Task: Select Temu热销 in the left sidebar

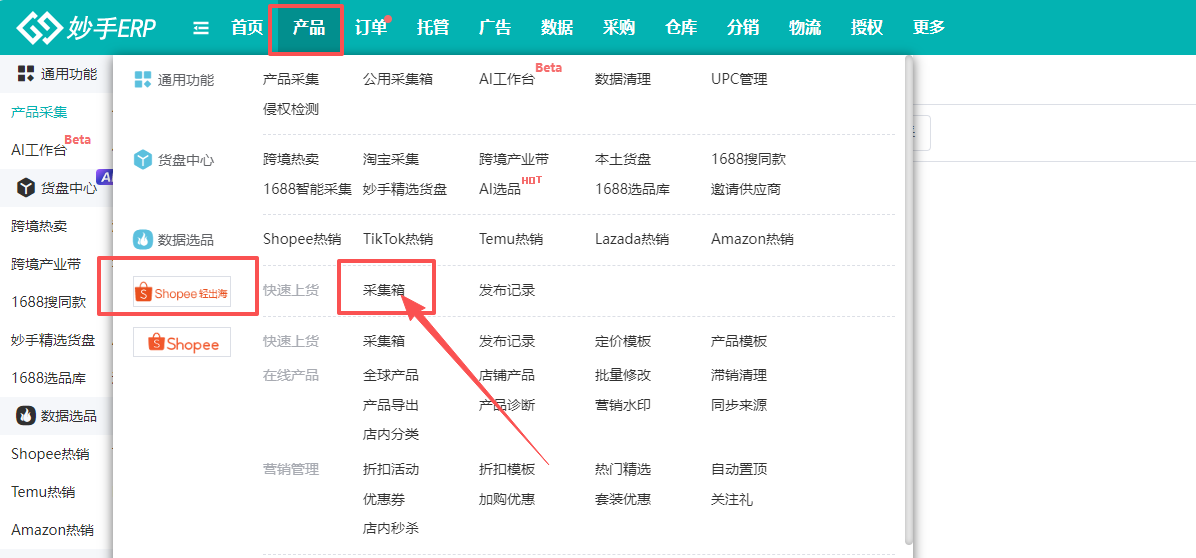Action: click(x=43, y=492)
